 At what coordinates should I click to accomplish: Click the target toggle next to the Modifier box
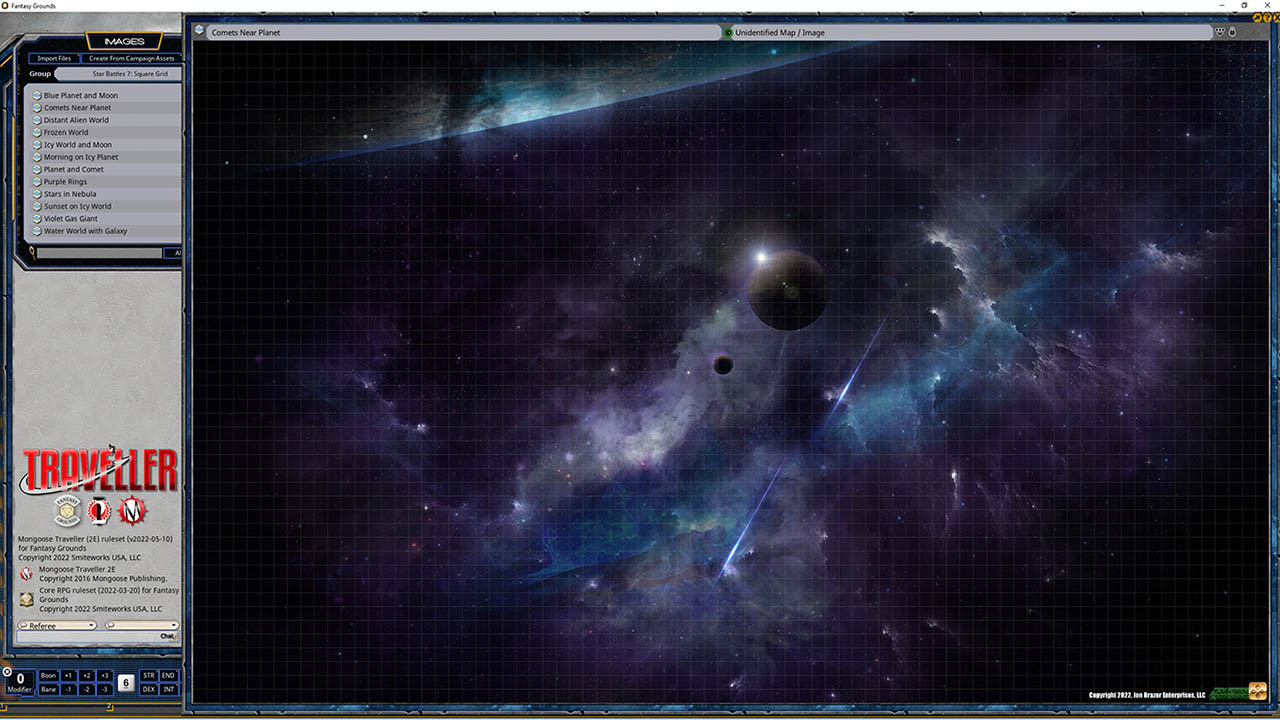click(x=7, y=672)
